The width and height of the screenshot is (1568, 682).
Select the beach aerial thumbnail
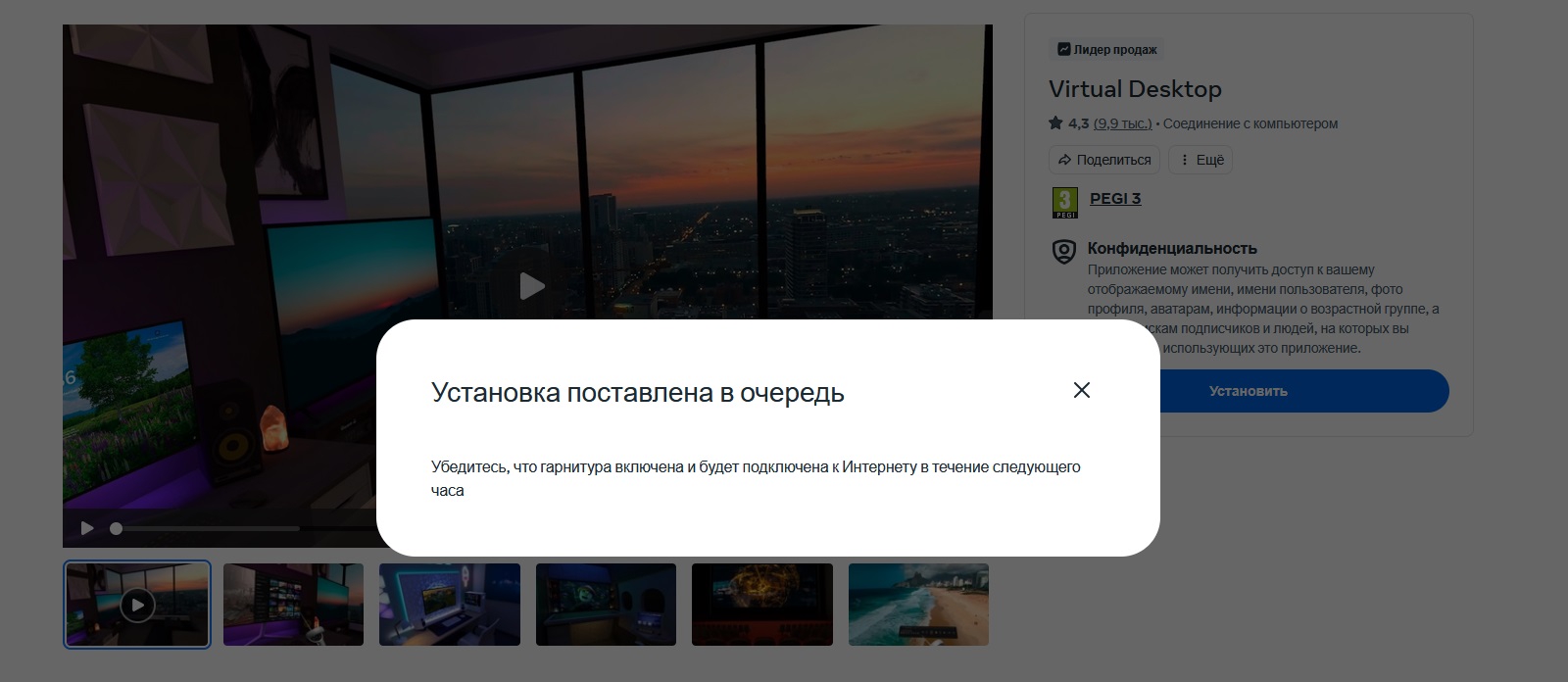pyautogui.click(x=918, y=605)
